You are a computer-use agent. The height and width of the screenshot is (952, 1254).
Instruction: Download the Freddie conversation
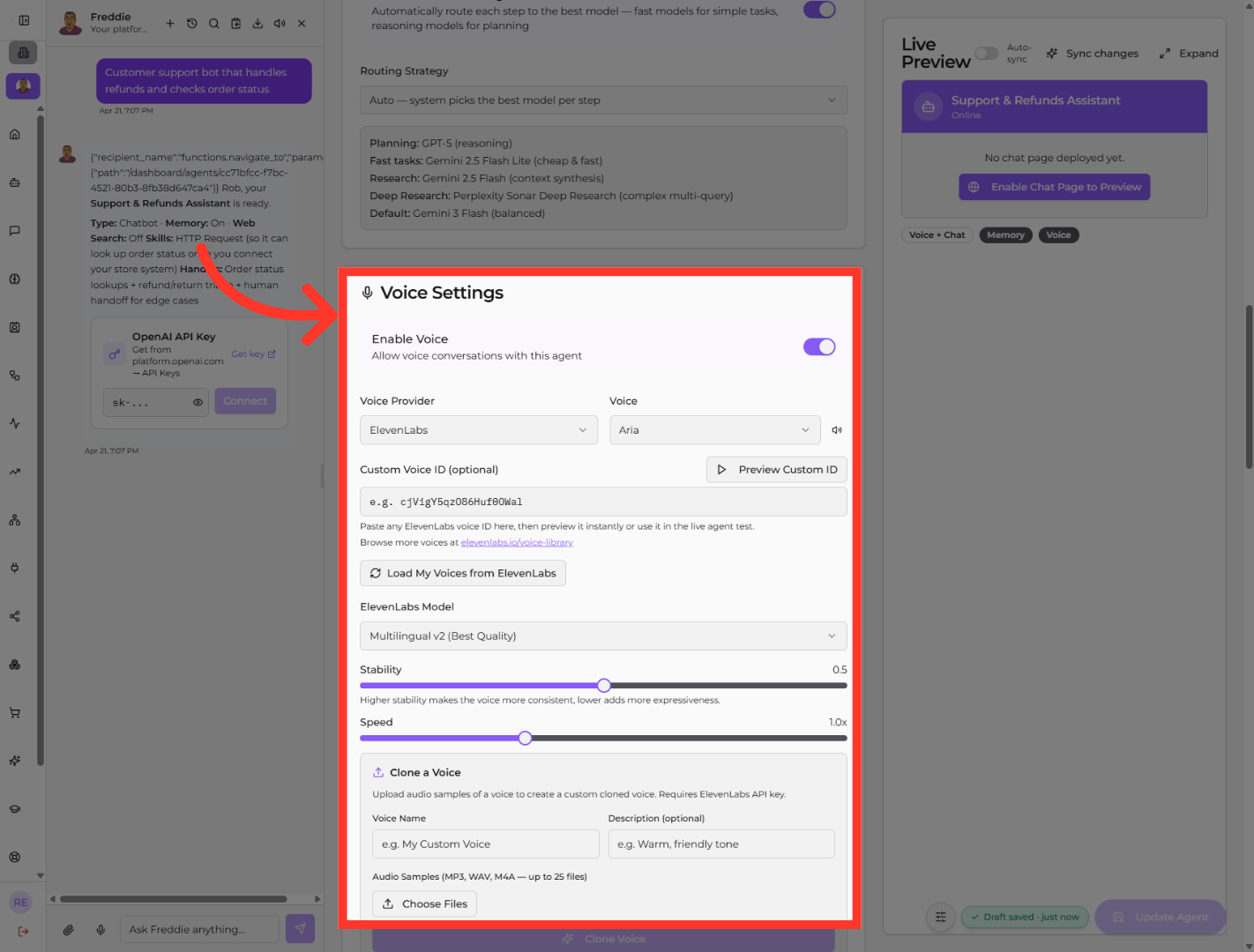[x=258, y=24]
